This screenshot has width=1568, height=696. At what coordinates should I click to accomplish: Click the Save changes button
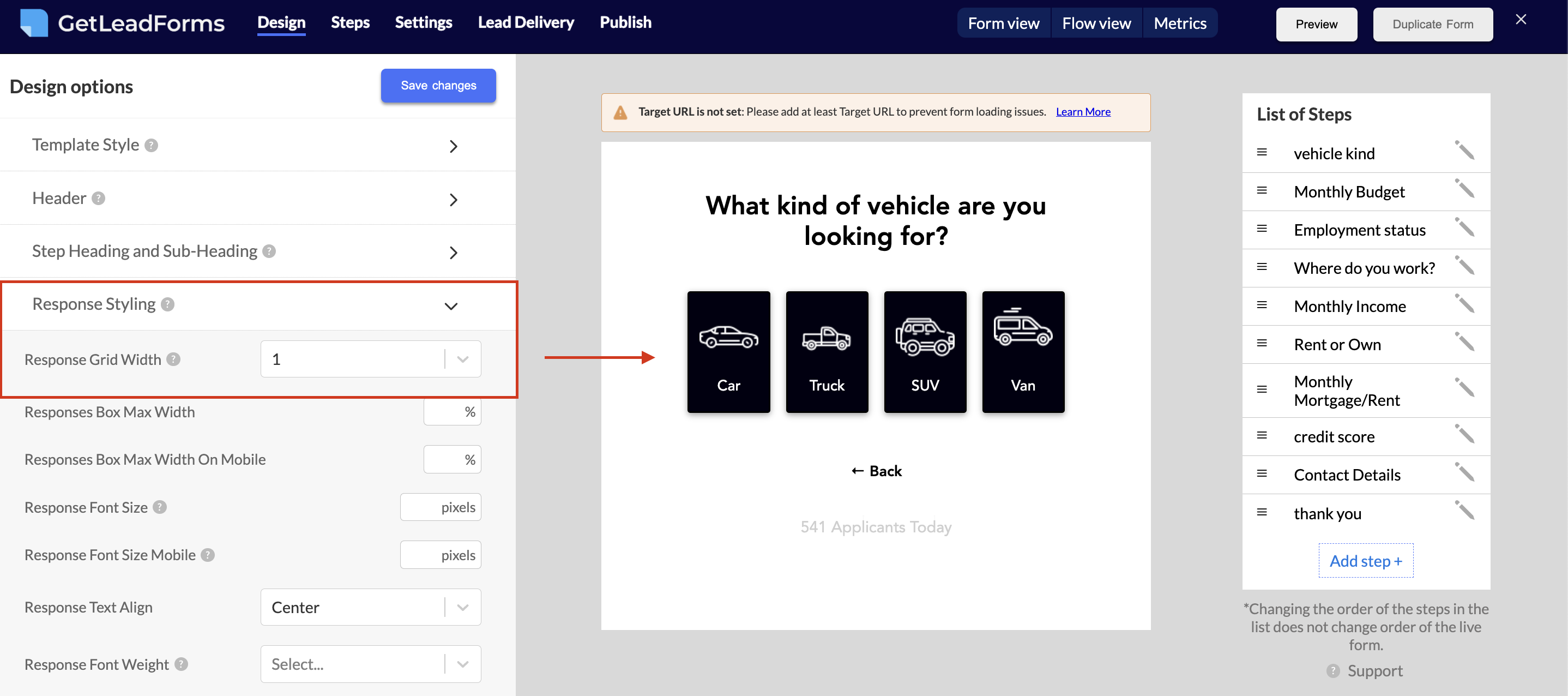click(x=438, y=85)
